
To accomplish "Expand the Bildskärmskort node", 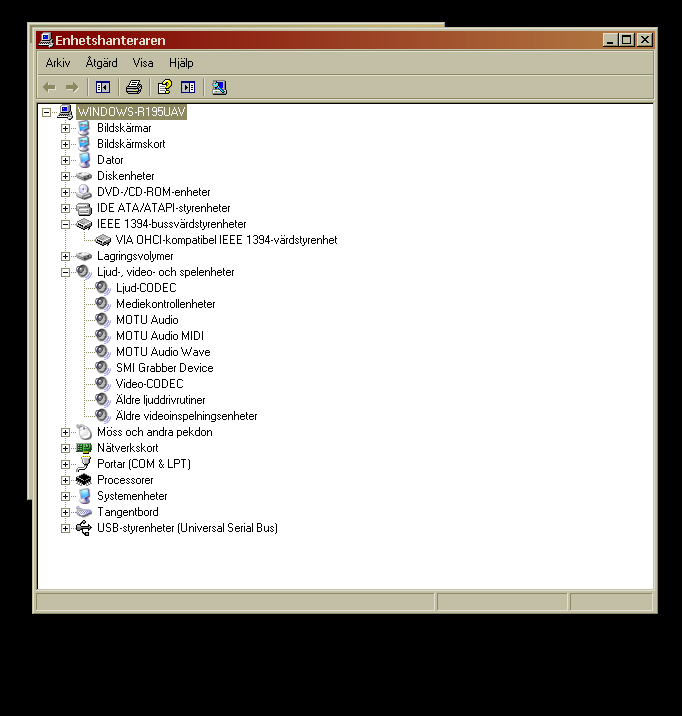I will click(65, 144).
